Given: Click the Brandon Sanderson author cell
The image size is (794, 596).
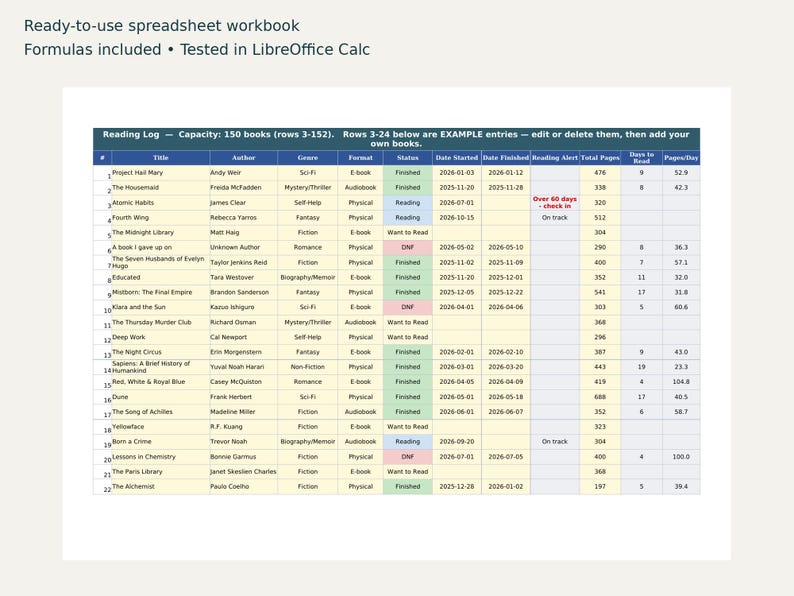Looking at the screenshot, I should pos(244,292).
